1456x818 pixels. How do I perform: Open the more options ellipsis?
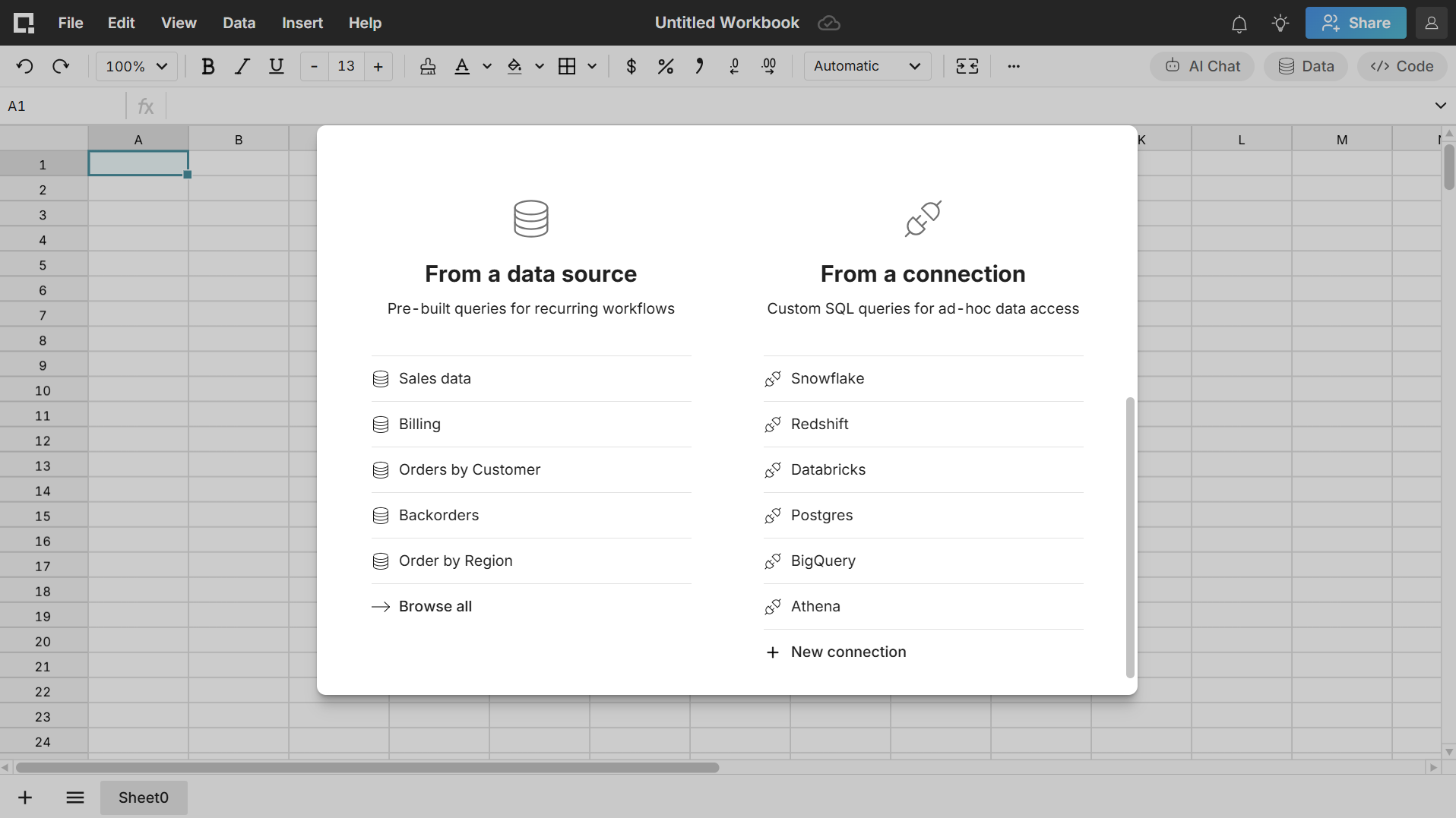pyautogui.click(x=1014, y=66)
